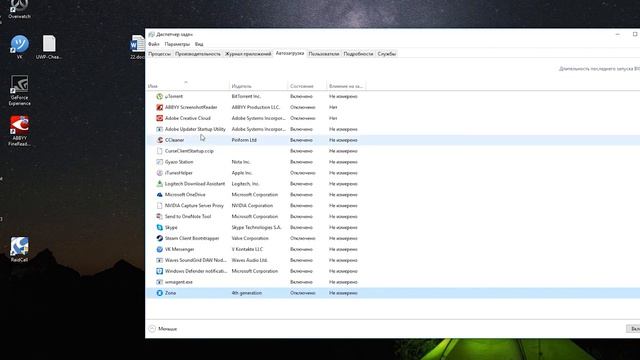Click the wmagent.exe row icon

point(160,282)
